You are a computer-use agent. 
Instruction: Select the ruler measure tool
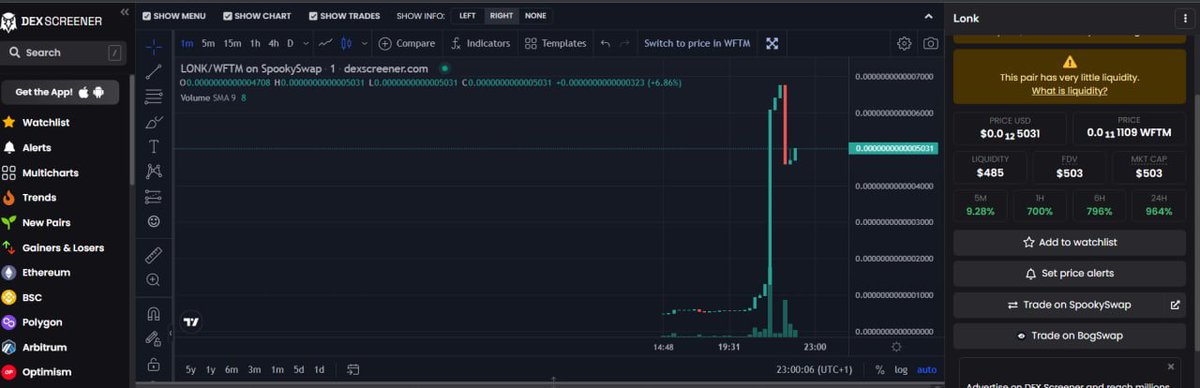[154, 255]
